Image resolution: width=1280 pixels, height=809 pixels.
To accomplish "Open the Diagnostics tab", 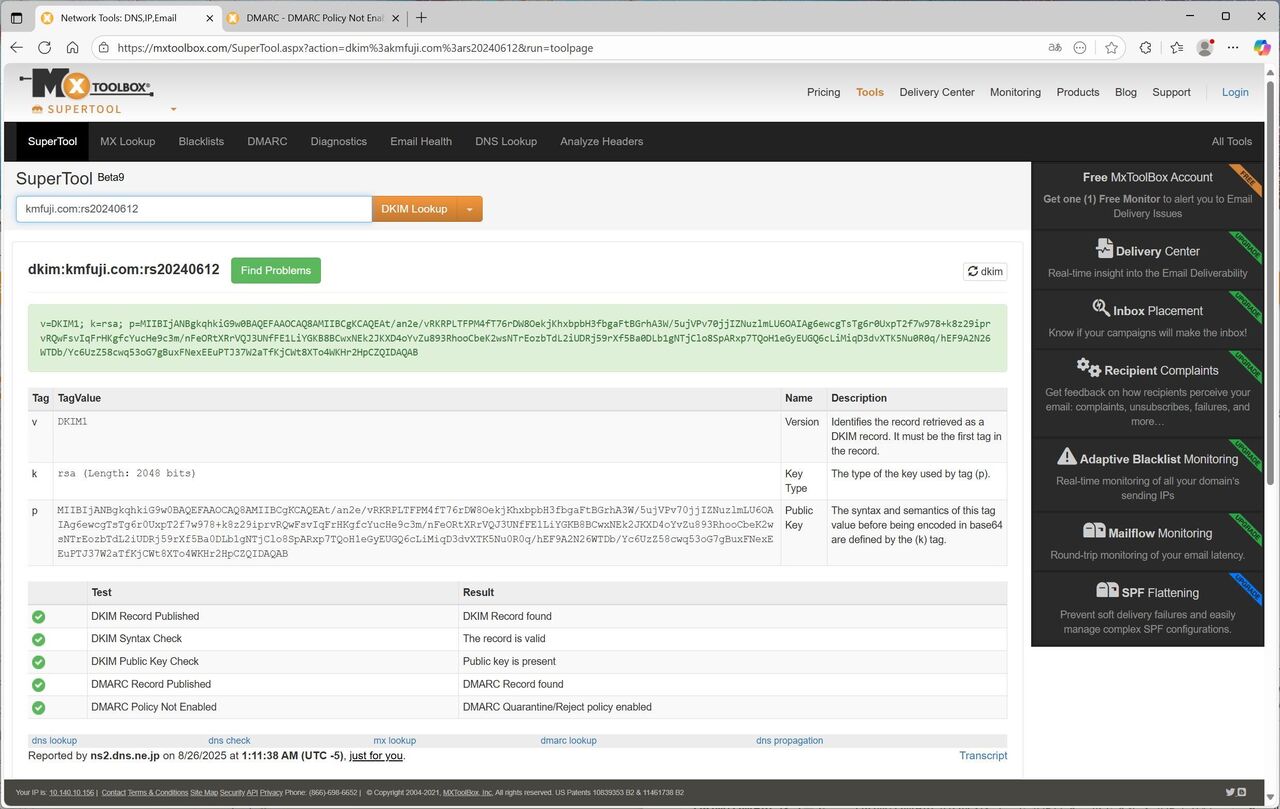I will click(x=339, y=142).
